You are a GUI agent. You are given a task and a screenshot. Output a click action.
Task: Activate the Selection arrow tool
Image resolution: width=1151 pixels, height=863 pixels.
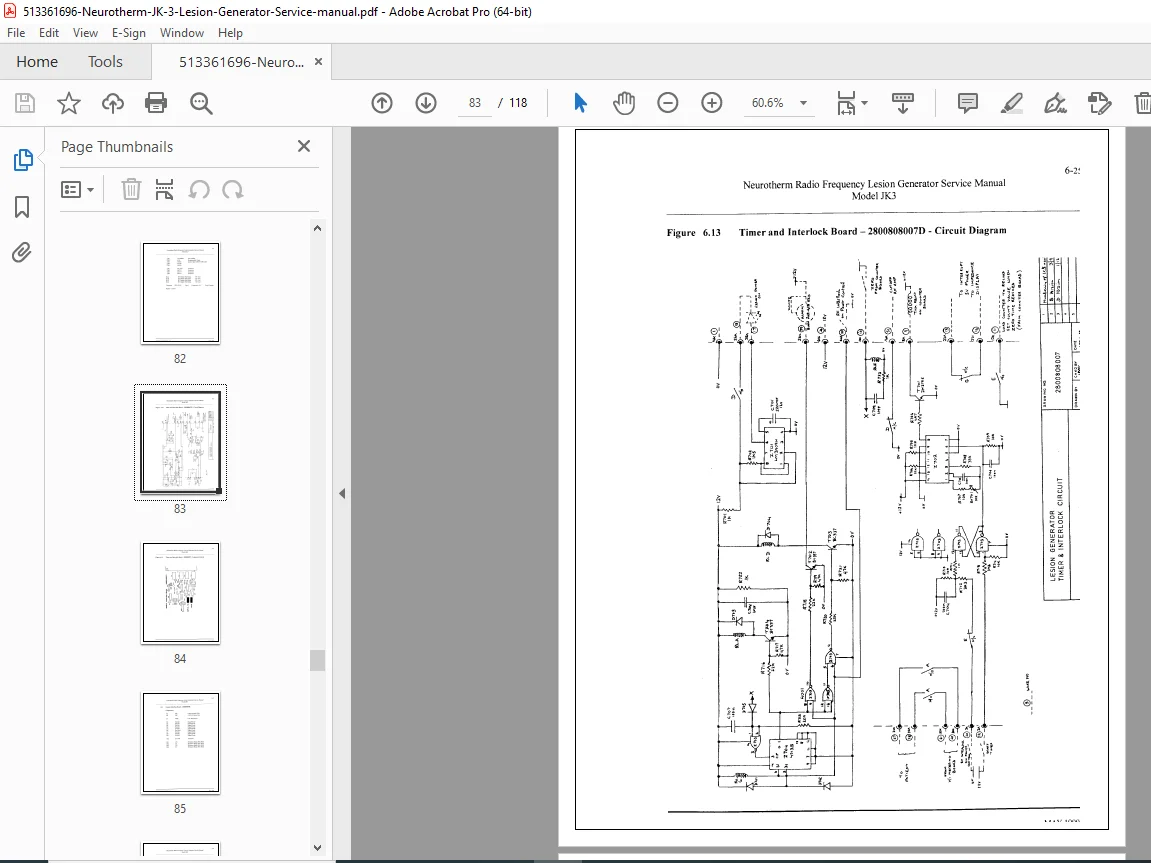580,103
